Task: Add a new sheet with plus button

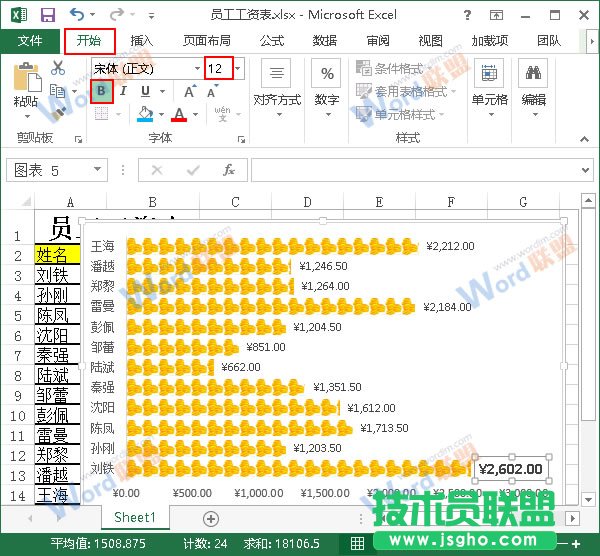Action: pyautogui.click(x=211, y=518)
